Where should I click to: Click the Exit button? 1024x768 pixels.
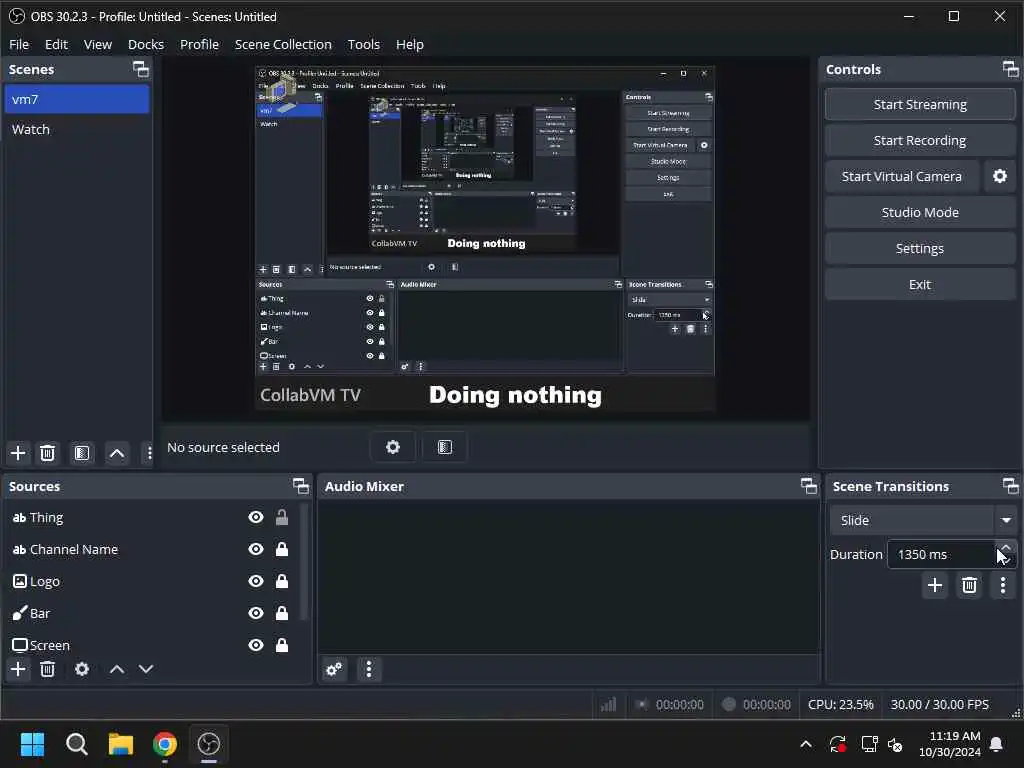coord(920,284)
